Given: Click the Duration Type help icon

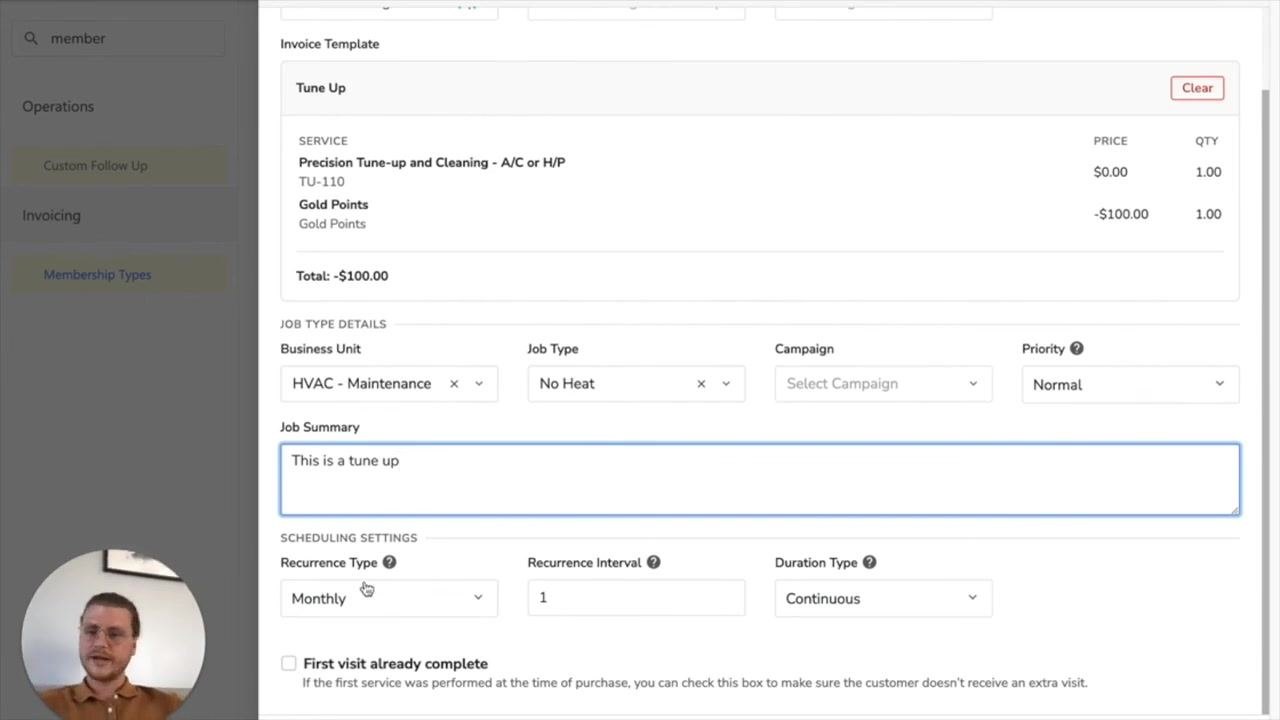Looking at the screenshot, I should coord(869,562).
